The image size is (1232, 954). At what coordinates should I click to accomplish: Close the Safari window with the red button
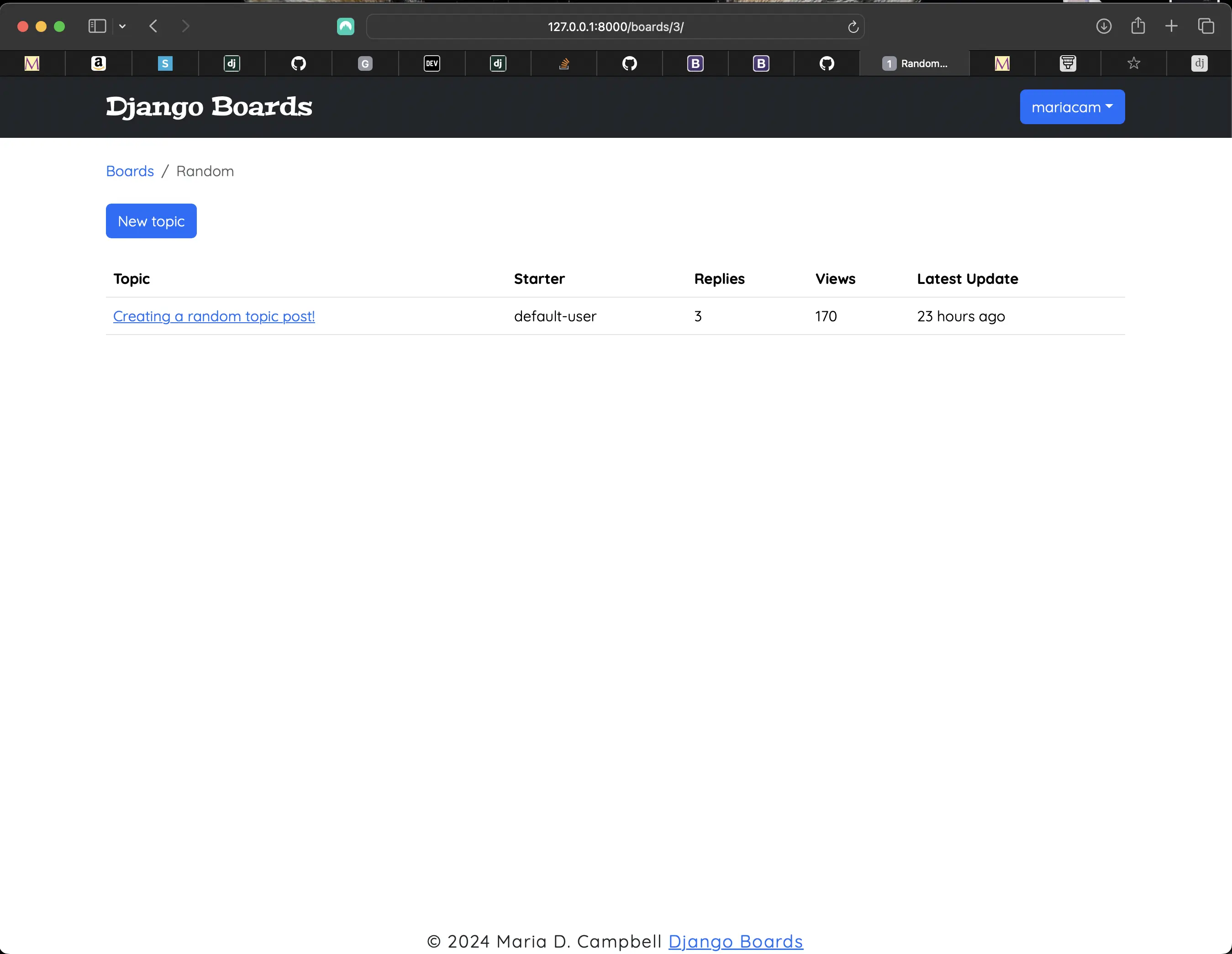click(22, 26)
